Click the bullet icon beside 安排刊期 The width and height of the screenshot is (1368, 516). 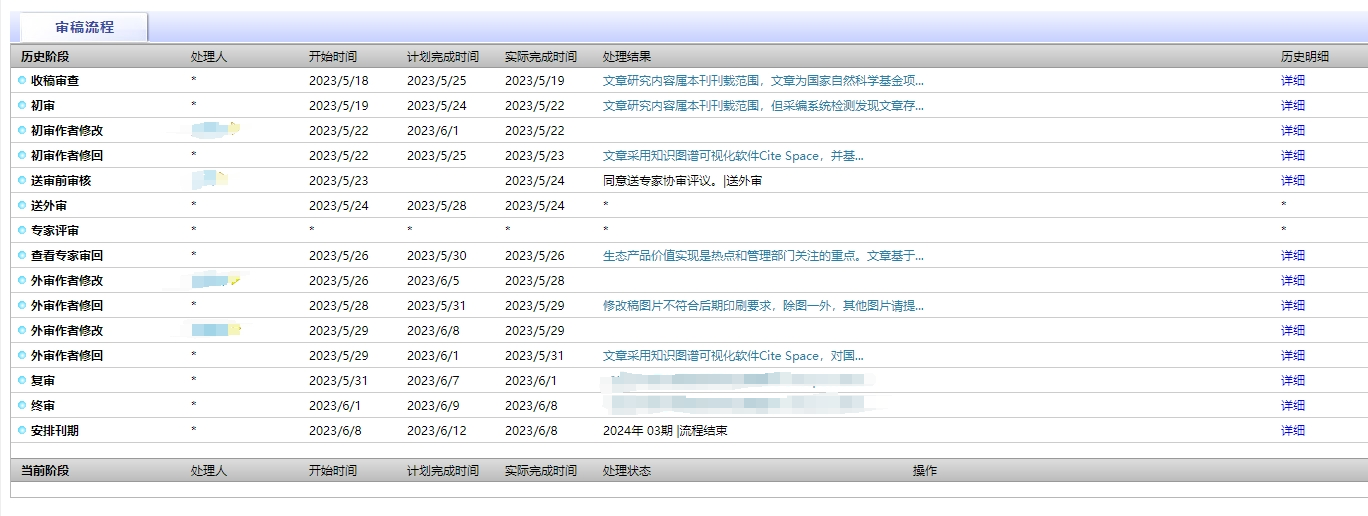tap(22, 431)
